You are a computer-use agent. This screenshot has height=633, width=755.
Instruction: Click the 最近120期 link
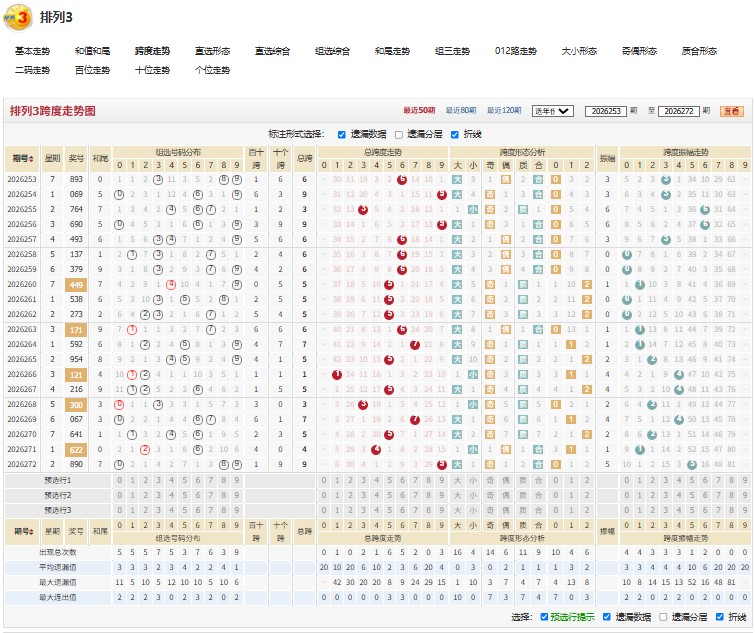pyautogui.click(x=504, y=111)
